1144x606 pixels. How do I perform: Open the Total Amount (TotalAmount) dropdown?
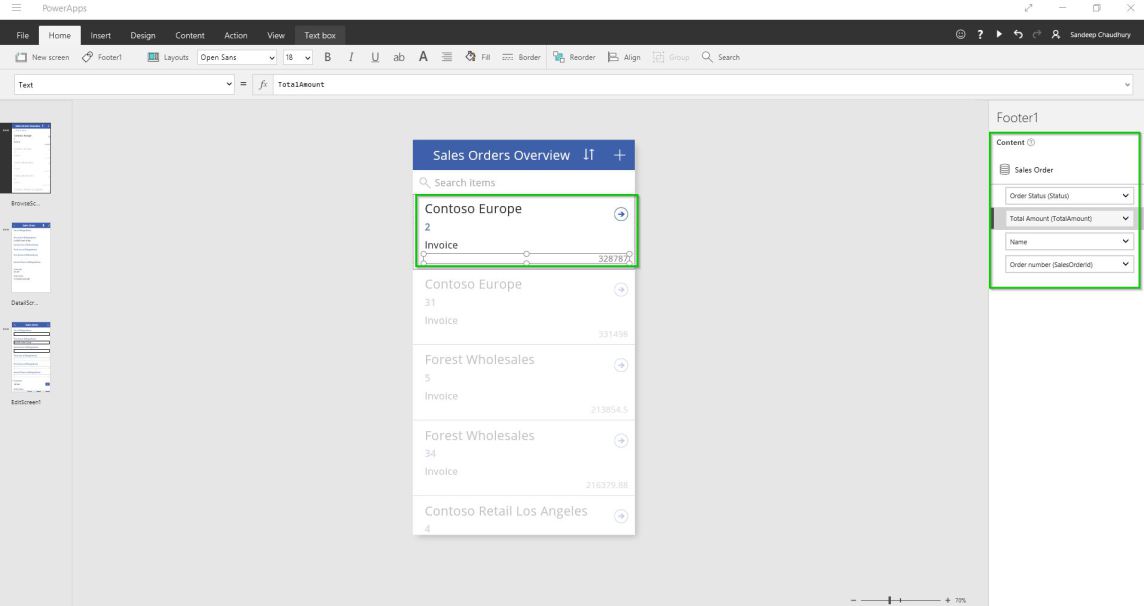point(1069,218)
